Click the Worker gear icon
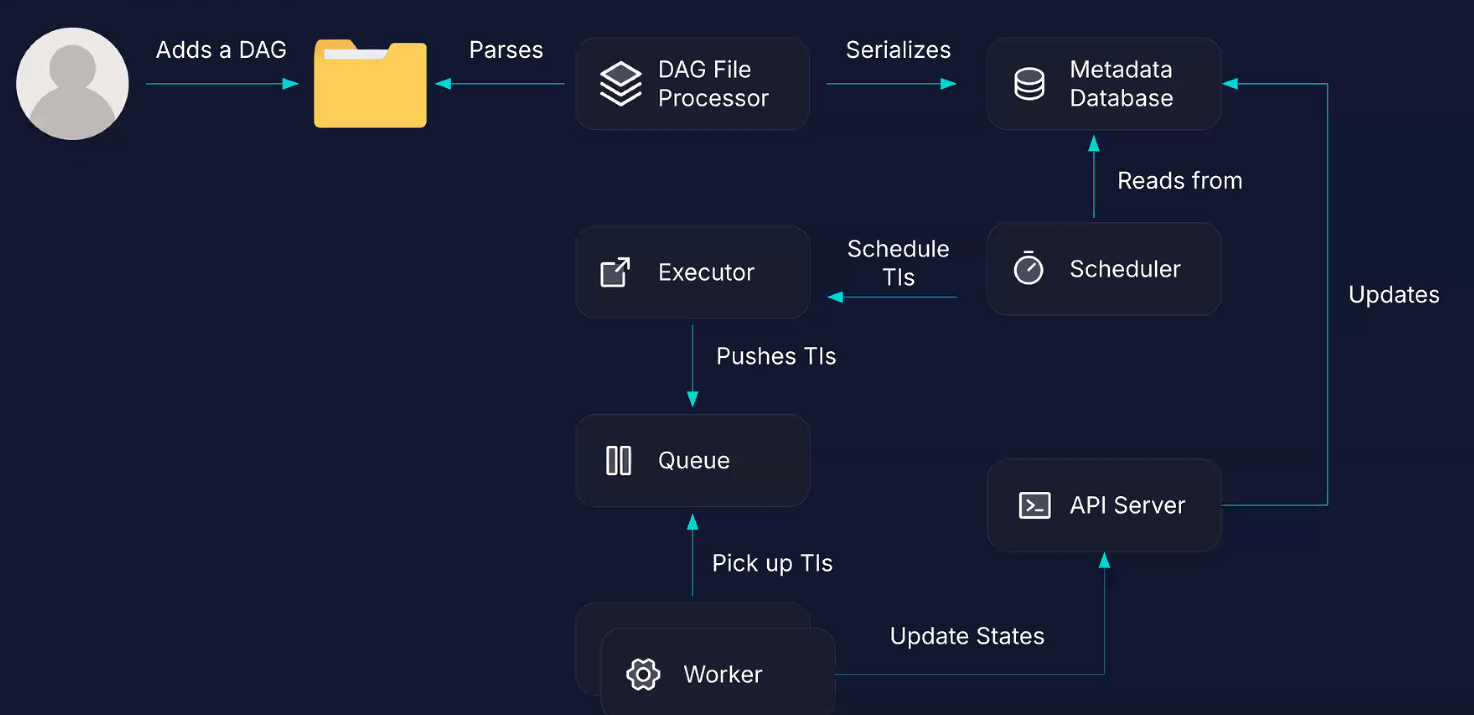Viewport: 1474px width, 715px height. pos(642,674)
